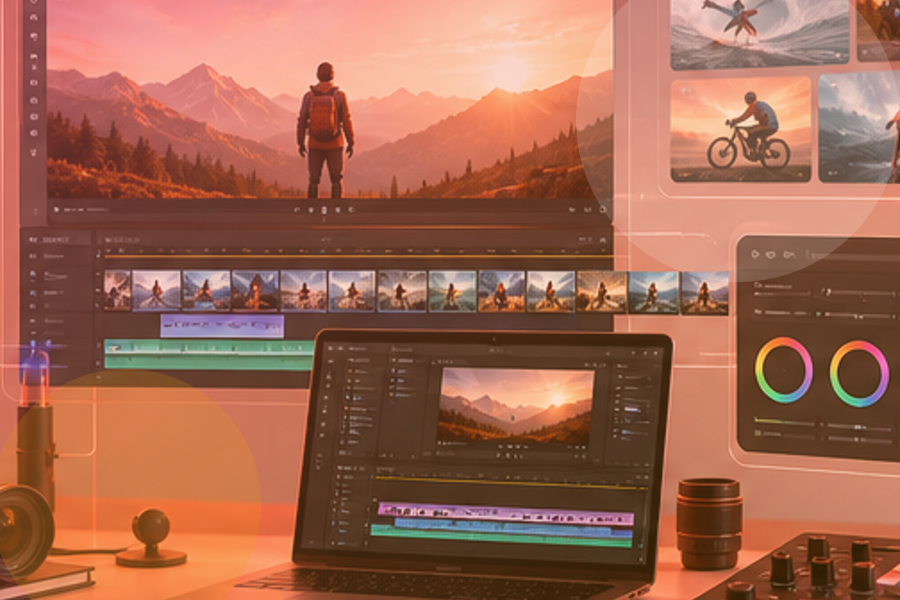Select the purple clip on the laptop timeline
The width and height of the screenshot is (900, 600).
[506, 513]
